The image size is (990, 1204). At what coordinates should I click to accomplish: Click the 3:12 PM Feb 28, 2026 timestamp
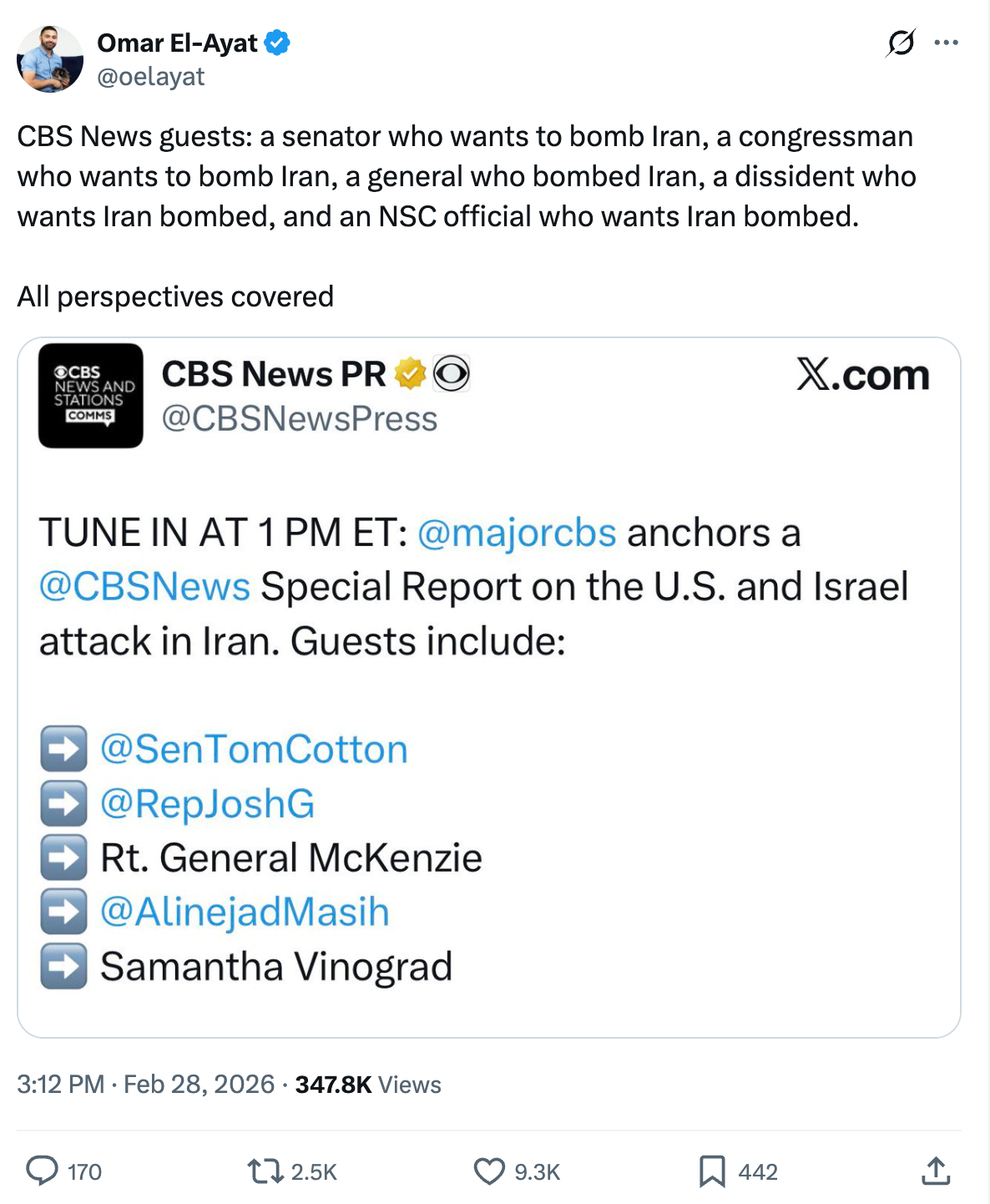pos(145,1084)
